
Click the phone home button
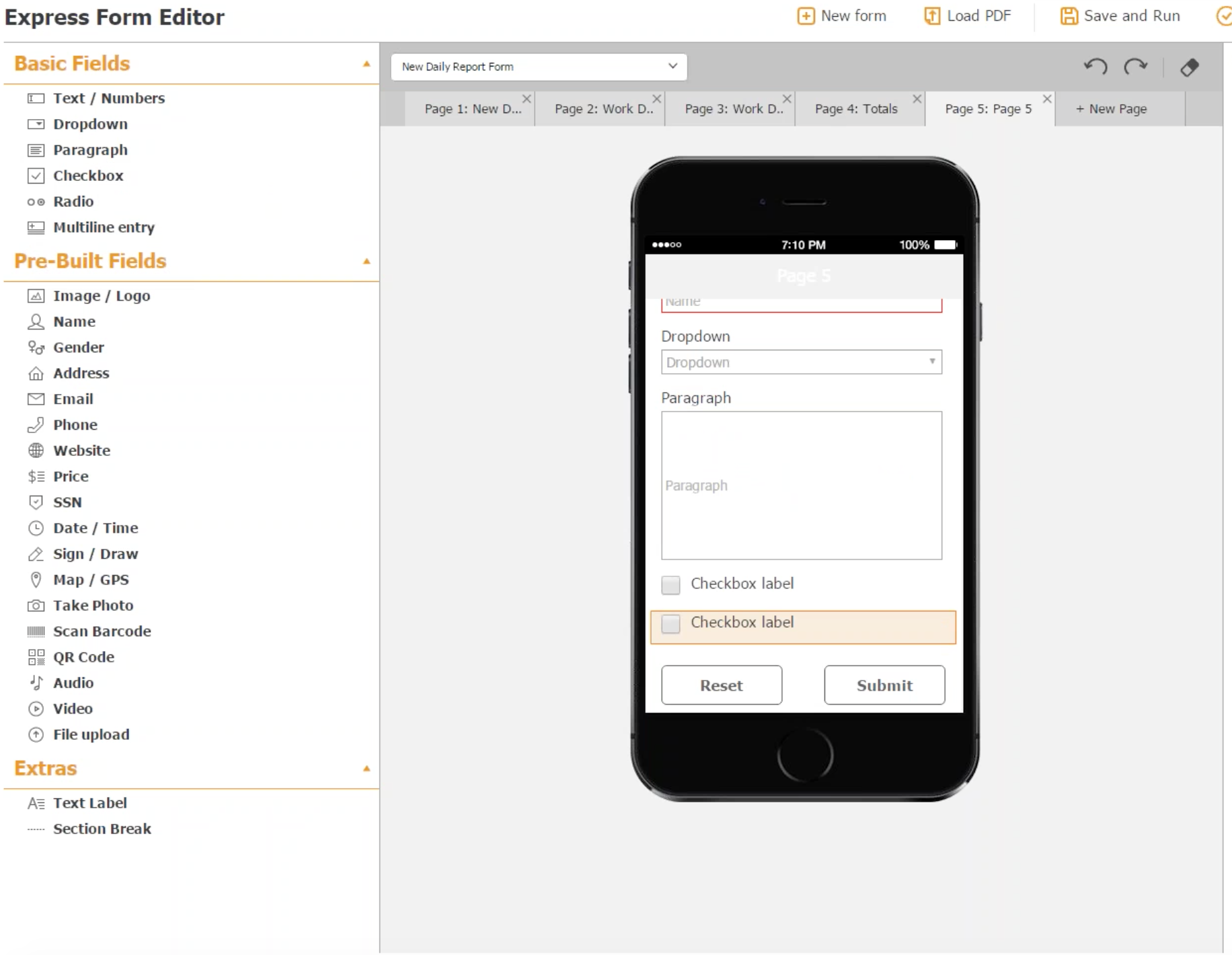tap(805, 755)
